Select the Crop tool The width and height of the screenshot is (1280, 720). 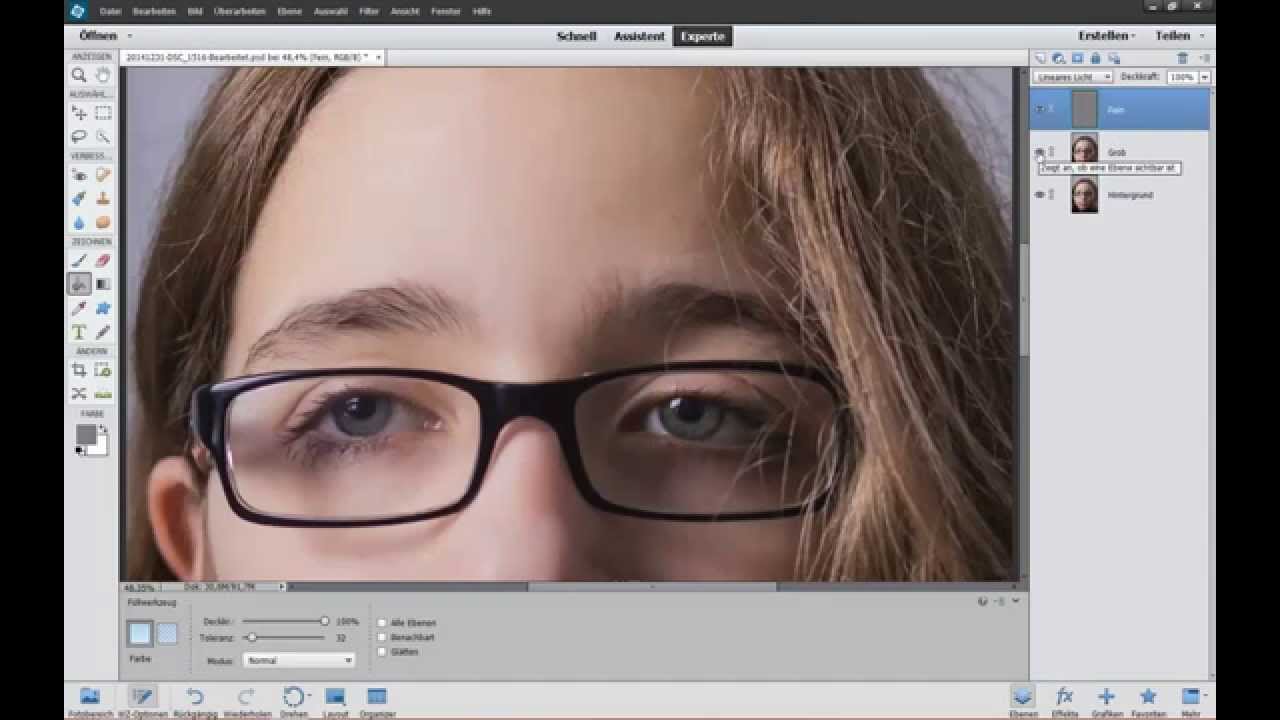click(x=78, y=370)
